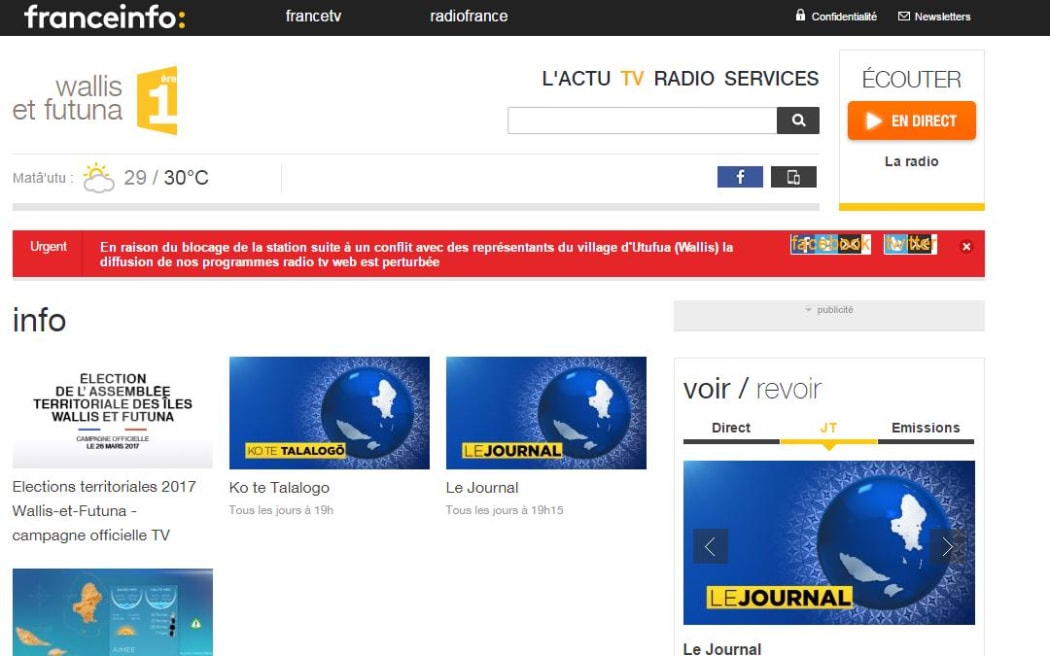The height and width of the screenshot is (656, 1050).
Task: Switch to the JT tab
Action: coord(828,428)
